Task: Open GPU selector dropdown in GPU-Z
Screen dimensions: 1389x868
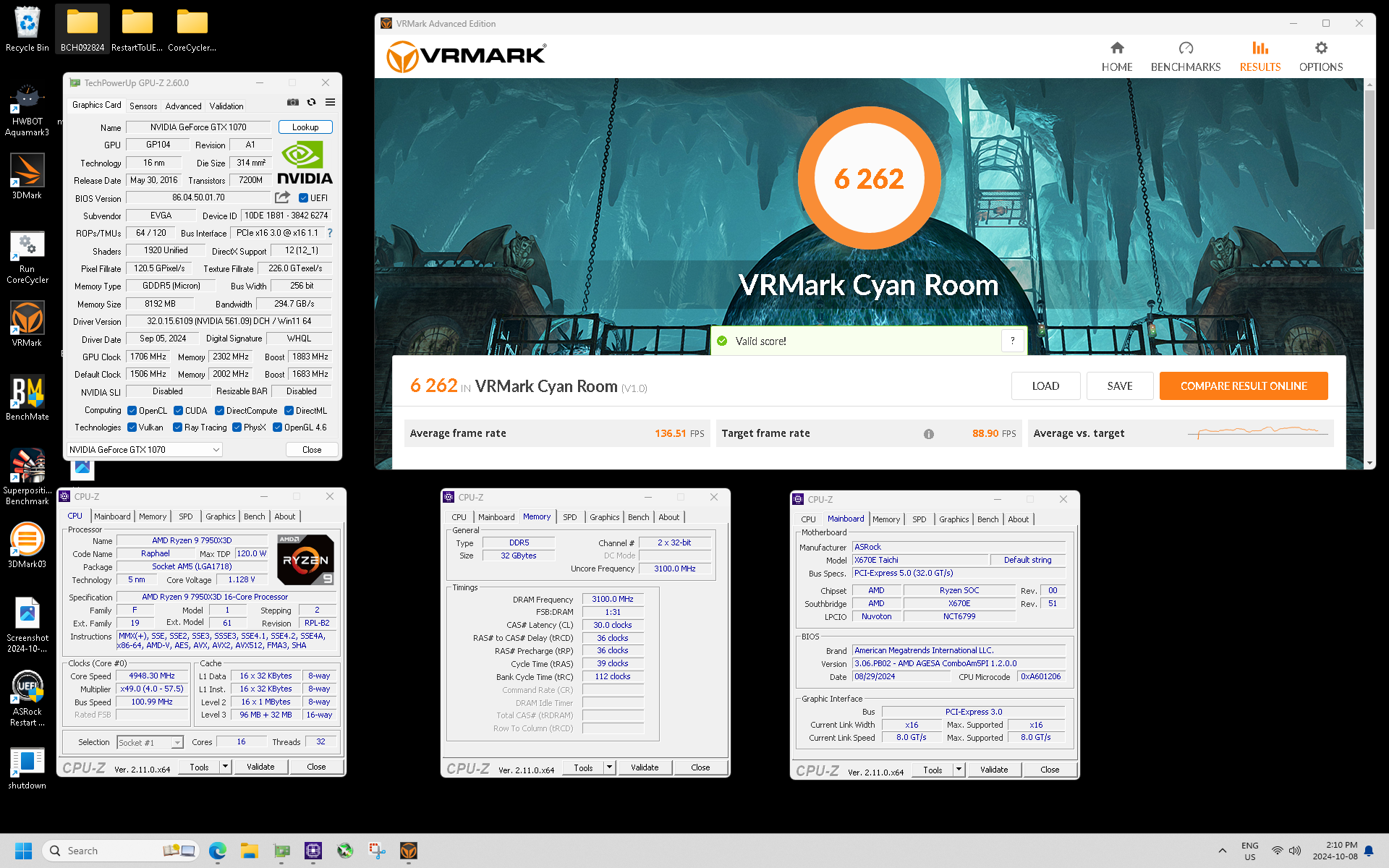Action: (145, 450)
